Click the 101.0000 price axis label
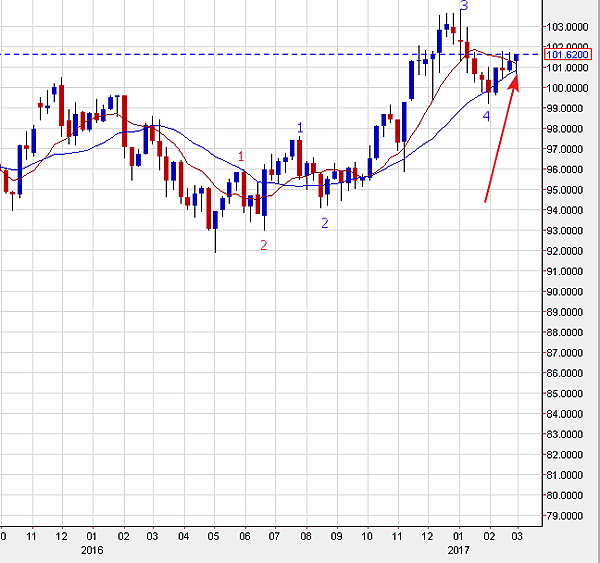The width and height of the screenshot is (600, 563). pos(567,68)
